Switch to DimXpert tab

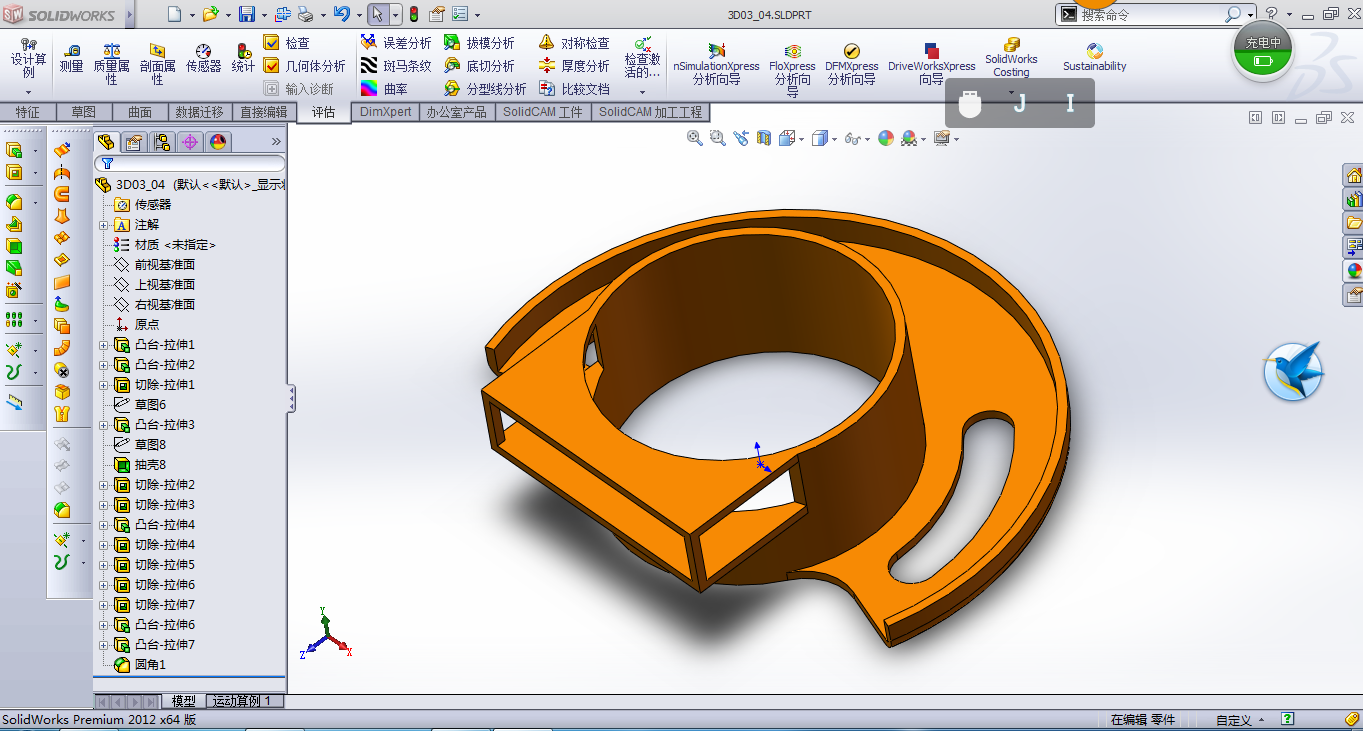pyautogui.click(x=385, y=112)
